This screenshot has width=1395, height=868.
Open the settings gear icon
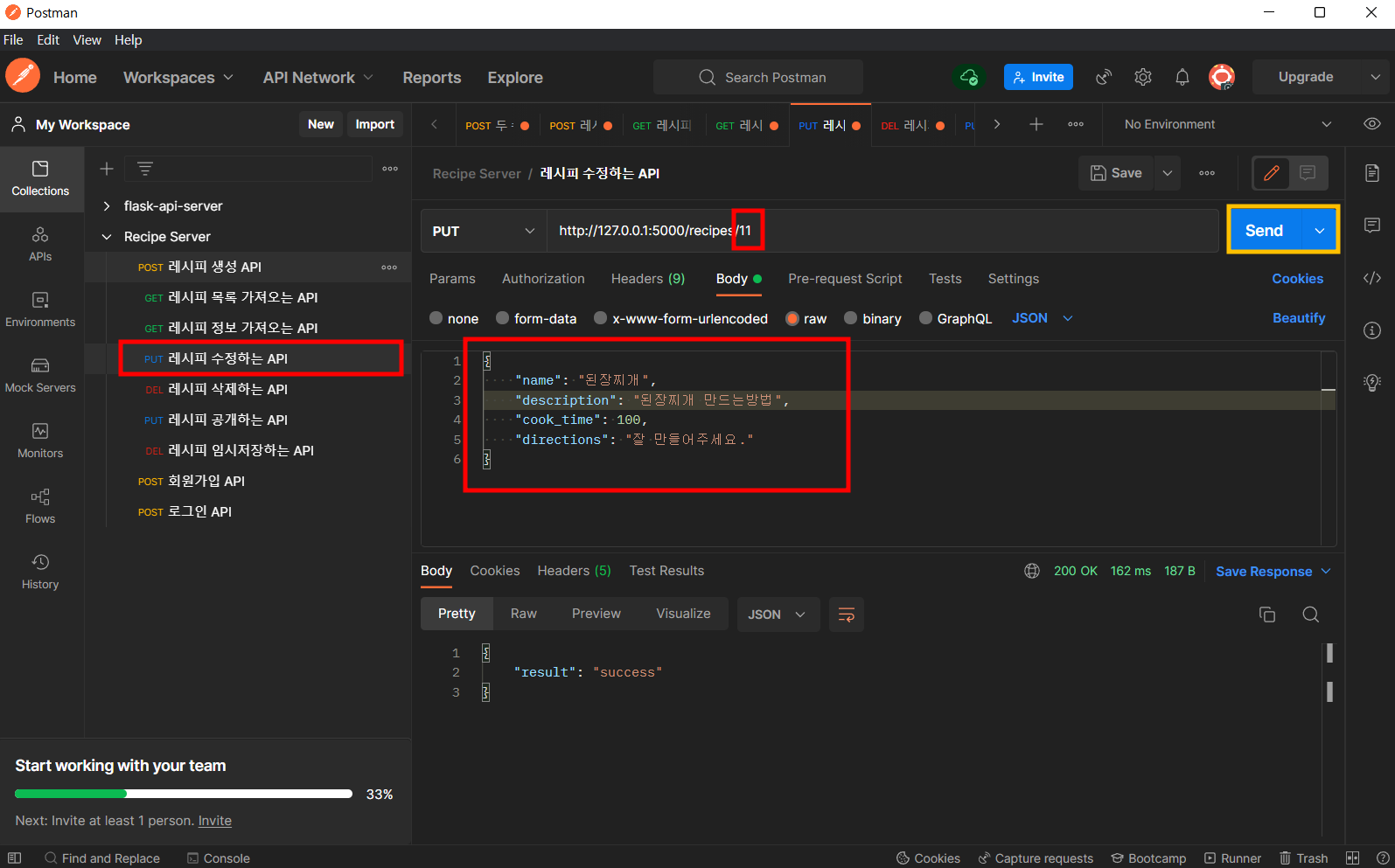click(1143, 77)
